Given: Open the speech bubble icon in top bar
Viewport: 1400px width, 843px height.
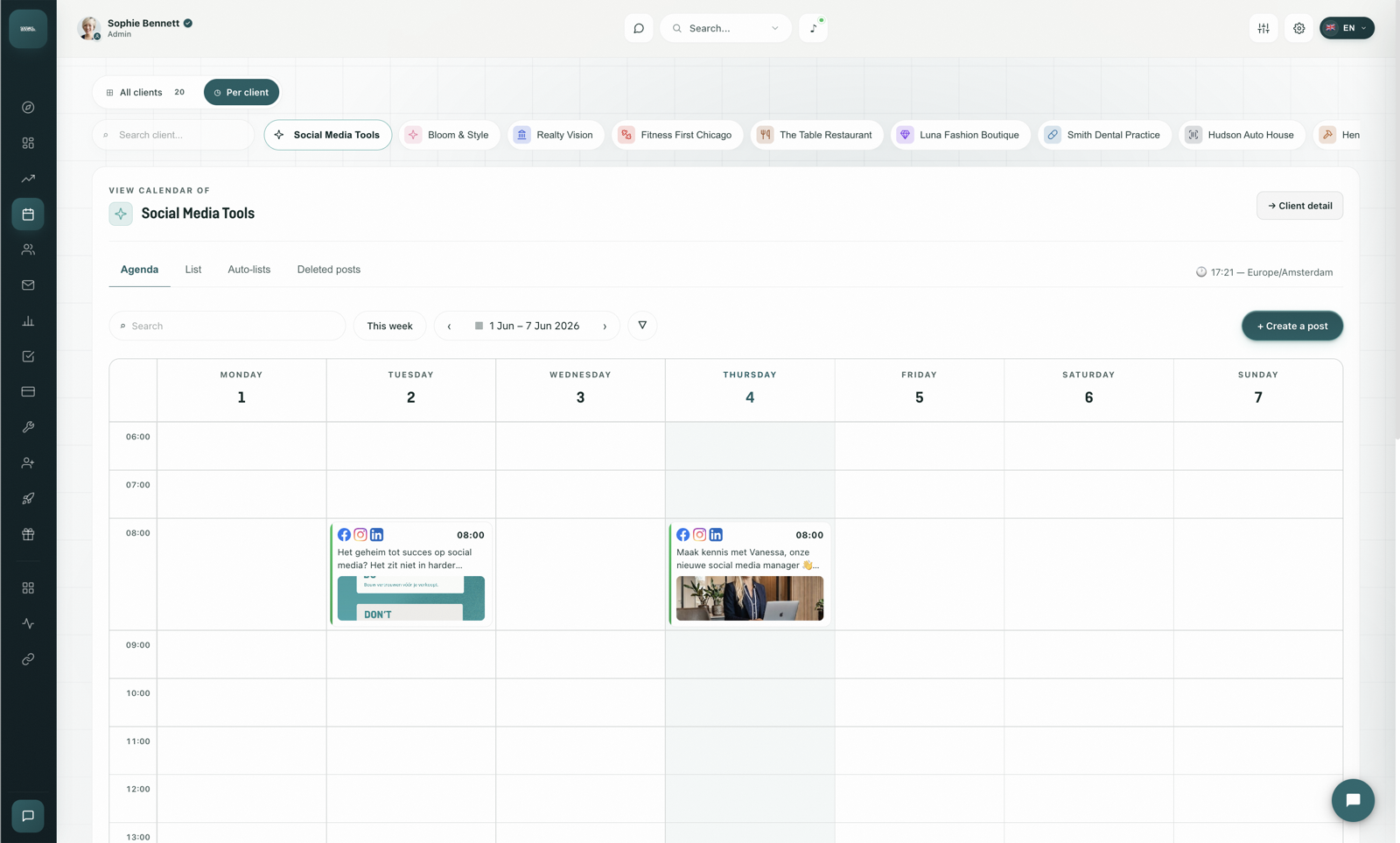Looking at the screenshot, I should 639,28.
